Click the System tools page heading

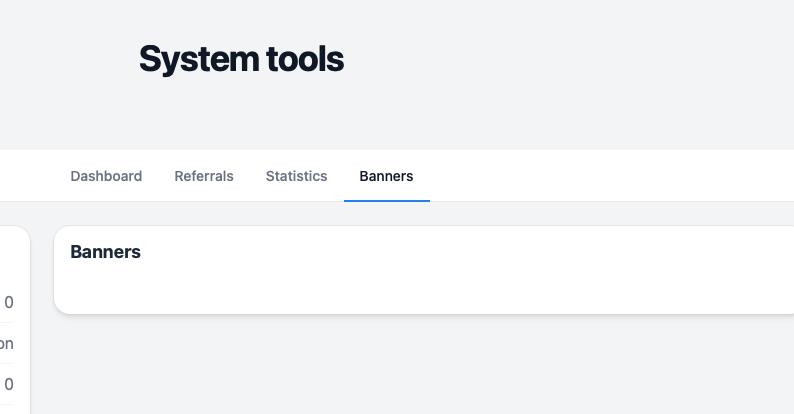click(241, 60)
